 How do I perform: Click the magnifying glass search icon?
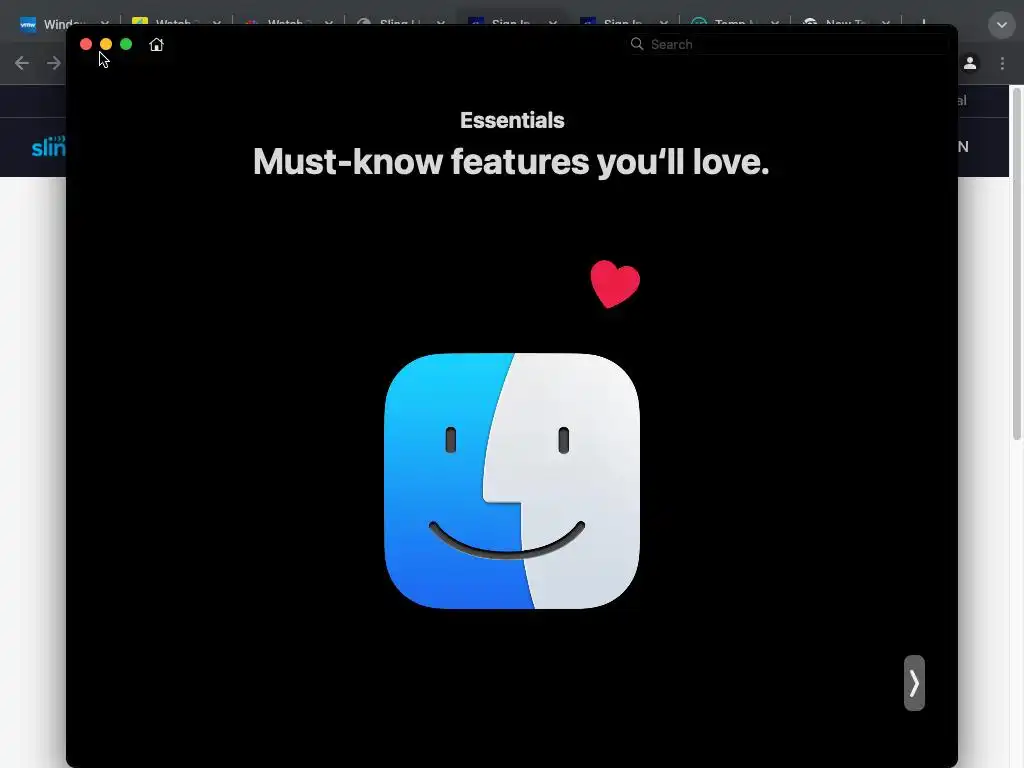coord(637,44)
